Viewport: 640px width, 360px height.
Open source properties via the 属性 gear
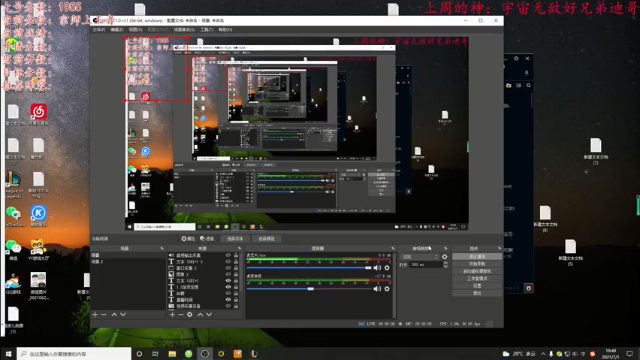188,239
